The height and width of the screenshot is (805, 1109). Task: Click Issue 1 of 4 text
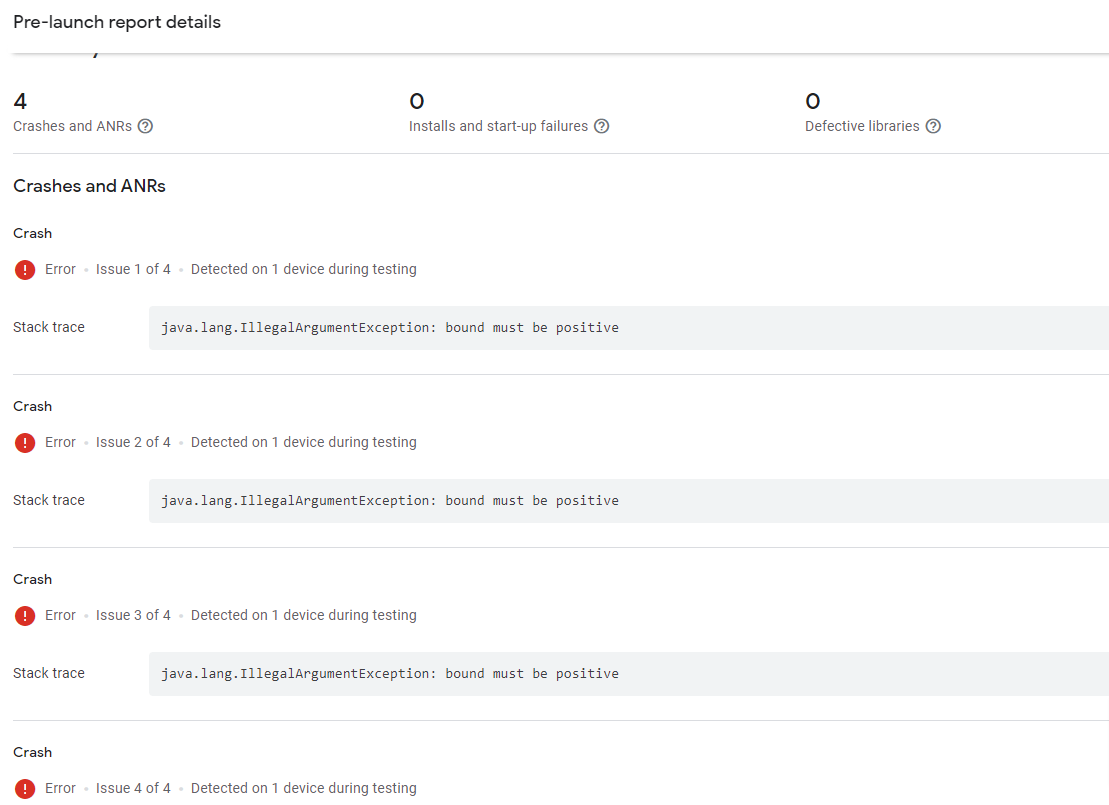pos(133,269)
